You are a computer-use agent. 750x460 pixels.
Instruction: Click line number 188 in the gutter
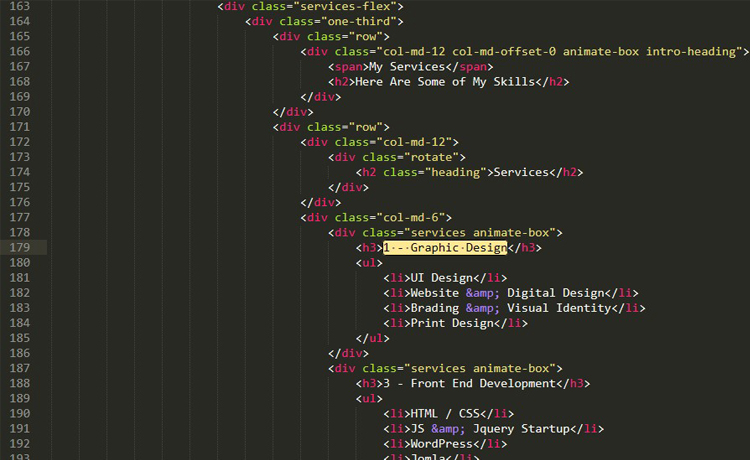(x=20, y=383)
